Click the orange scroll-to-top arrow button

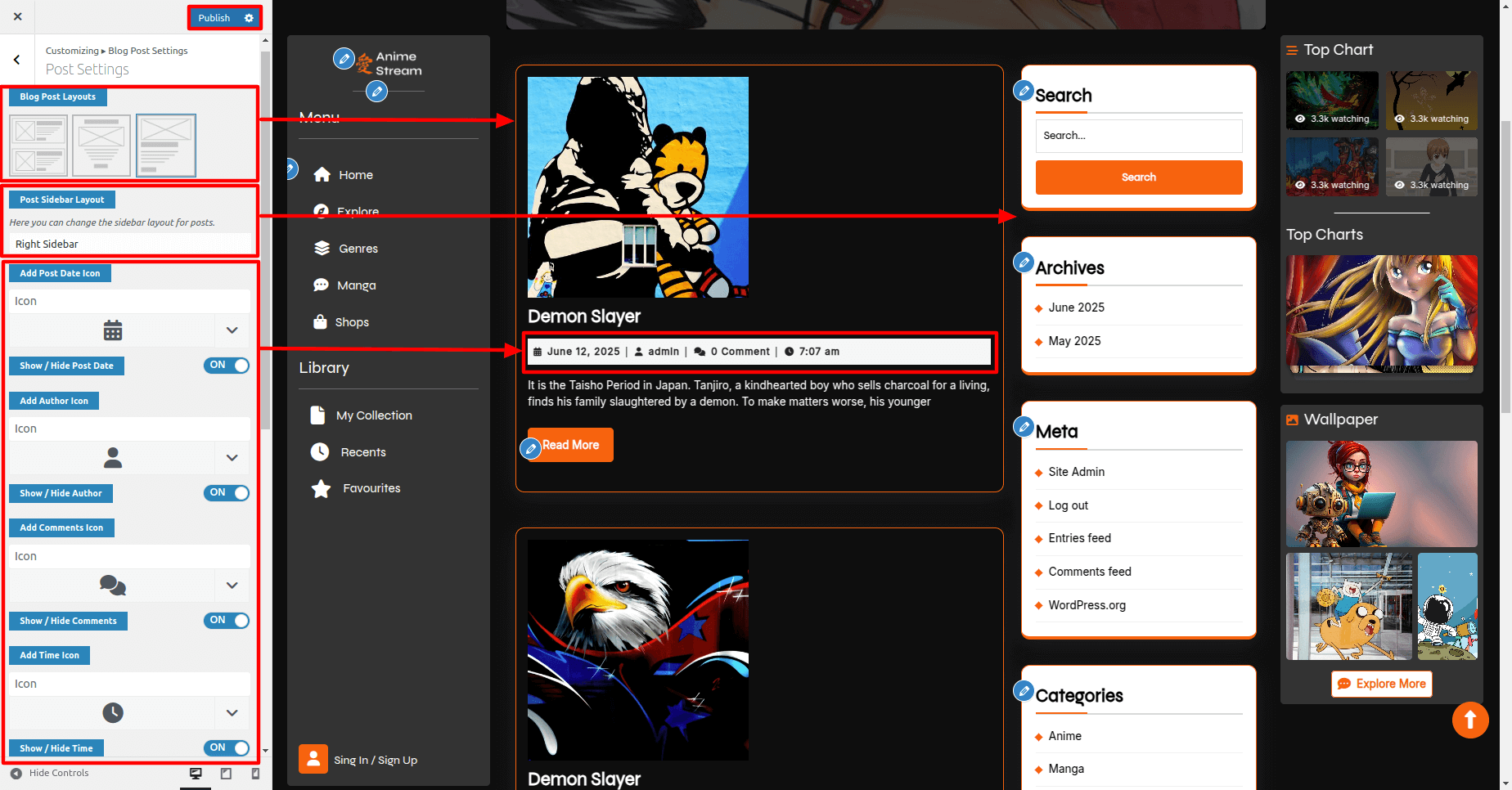[1469, 720]
